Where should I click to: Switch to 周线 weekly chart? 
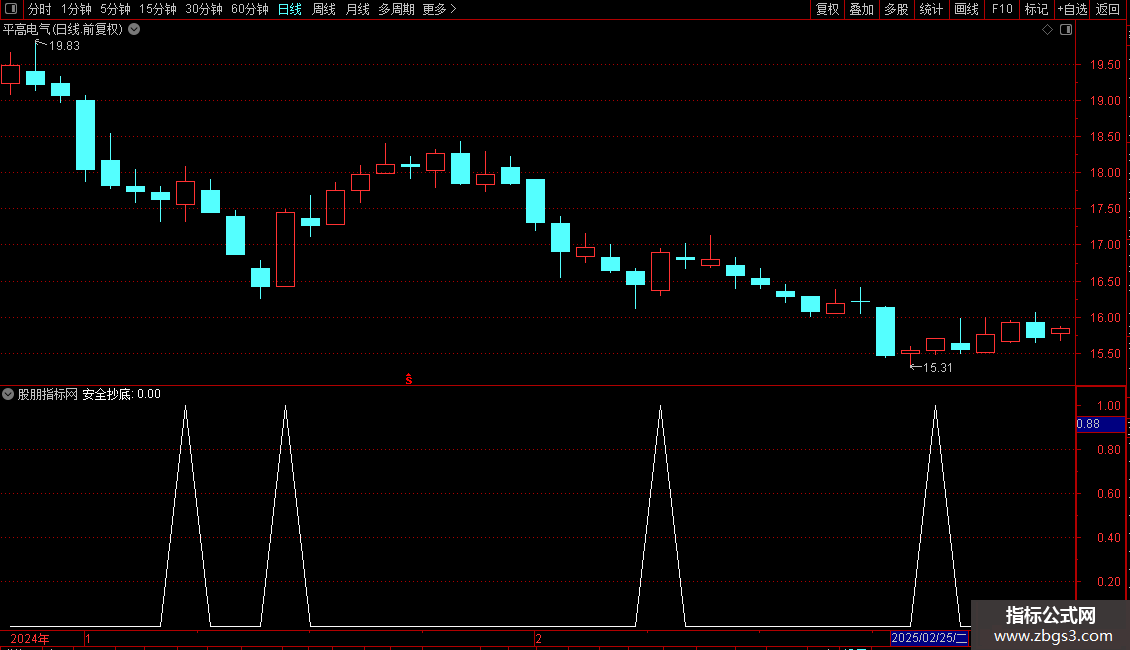324,9
